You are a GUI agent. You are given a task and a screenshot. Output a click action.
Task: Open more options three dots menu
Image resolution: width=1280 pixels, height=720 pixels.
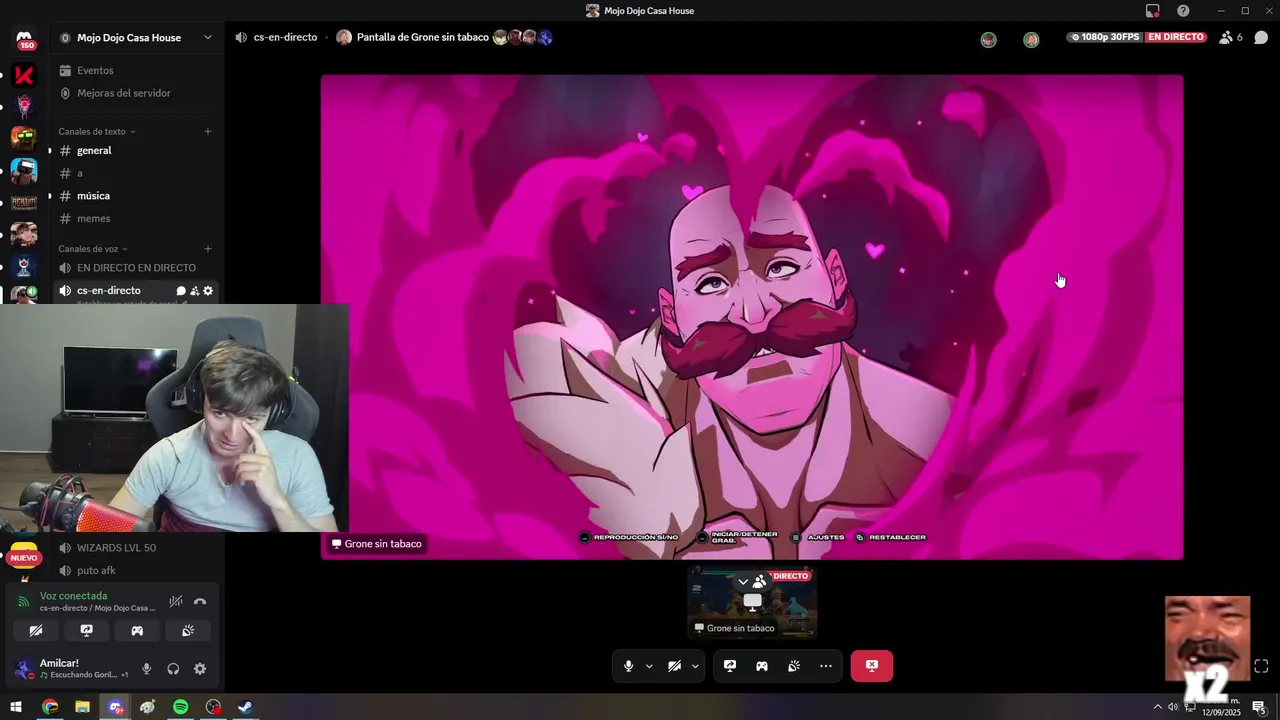tap(826, 666)
